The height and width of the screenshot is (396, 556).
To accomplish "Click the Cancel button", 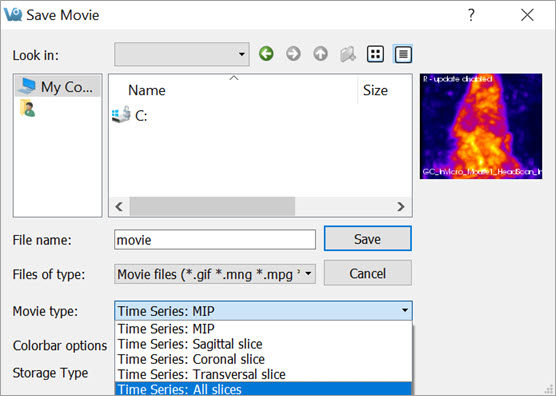I will 368,273.
